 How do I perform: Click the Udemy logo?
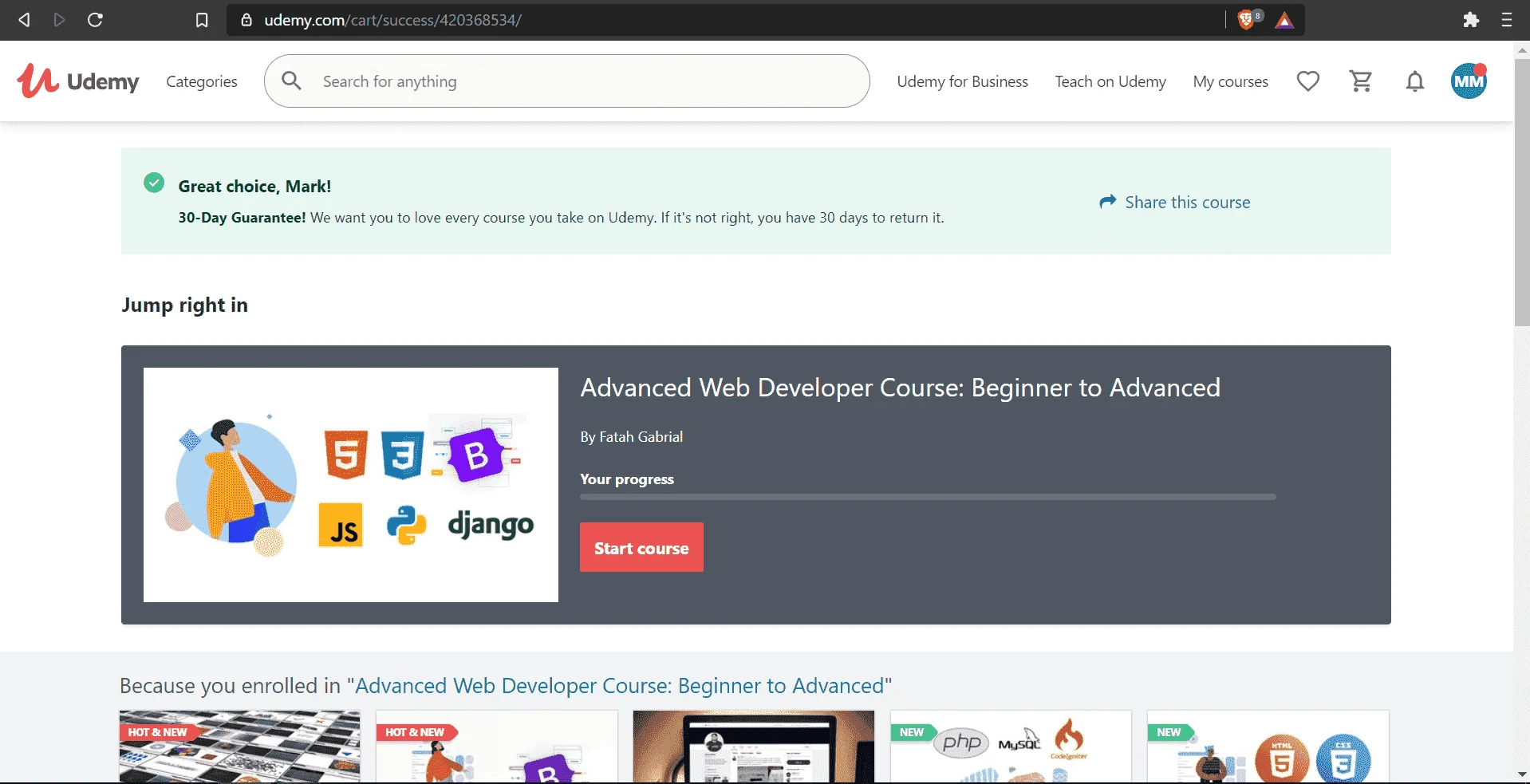[78, 81]
